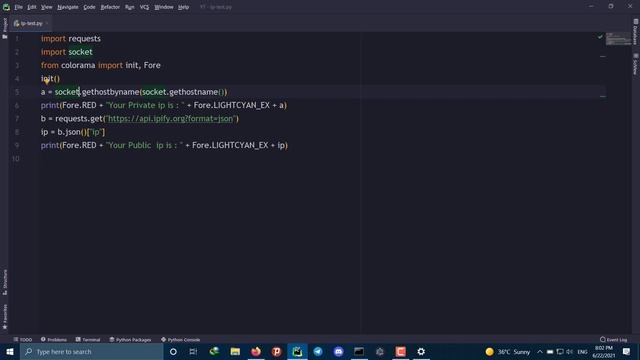Open the Help menu
The width and height of the screenshot is (640, 360).
pos(183,7)
